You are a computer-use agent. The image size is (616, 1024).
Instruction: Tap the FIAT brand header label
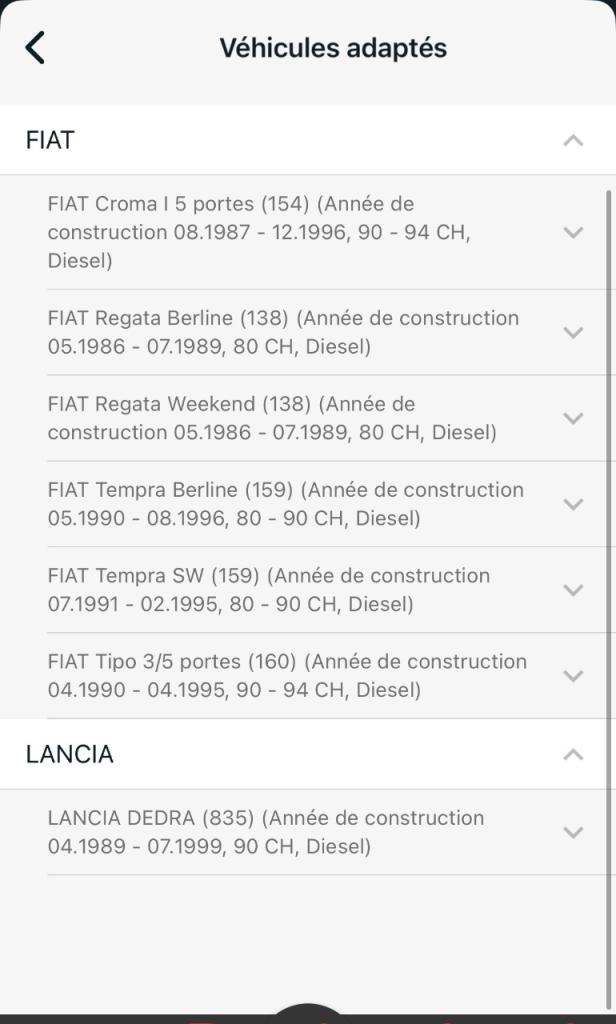tap(50, 140)
